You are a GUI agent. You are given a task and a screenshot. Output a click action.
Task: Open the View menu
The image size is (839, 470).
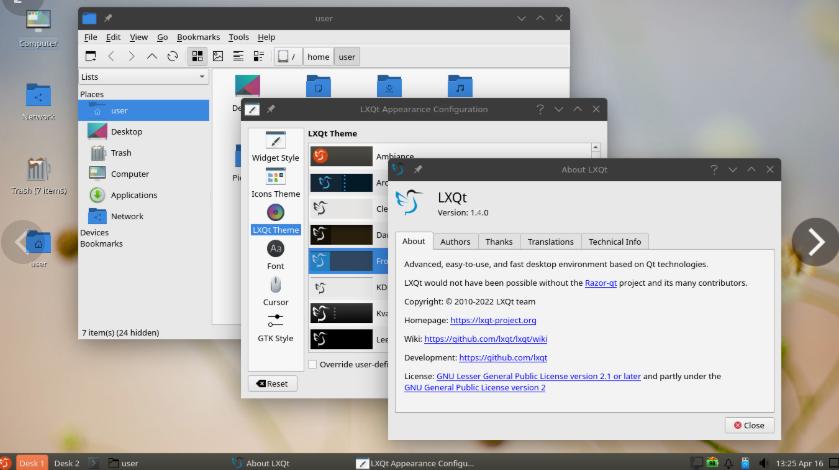pos(139,37)
